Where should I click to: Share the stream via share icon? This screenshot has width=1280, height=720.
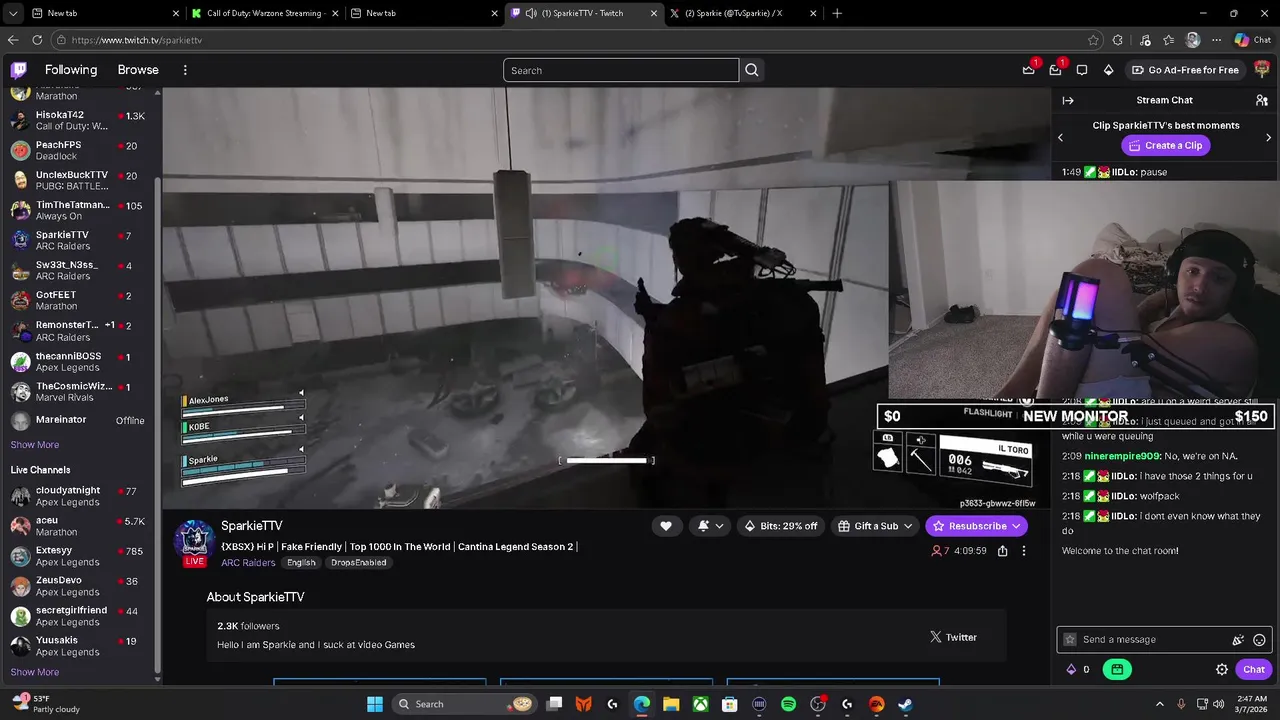pos(1003,551)
